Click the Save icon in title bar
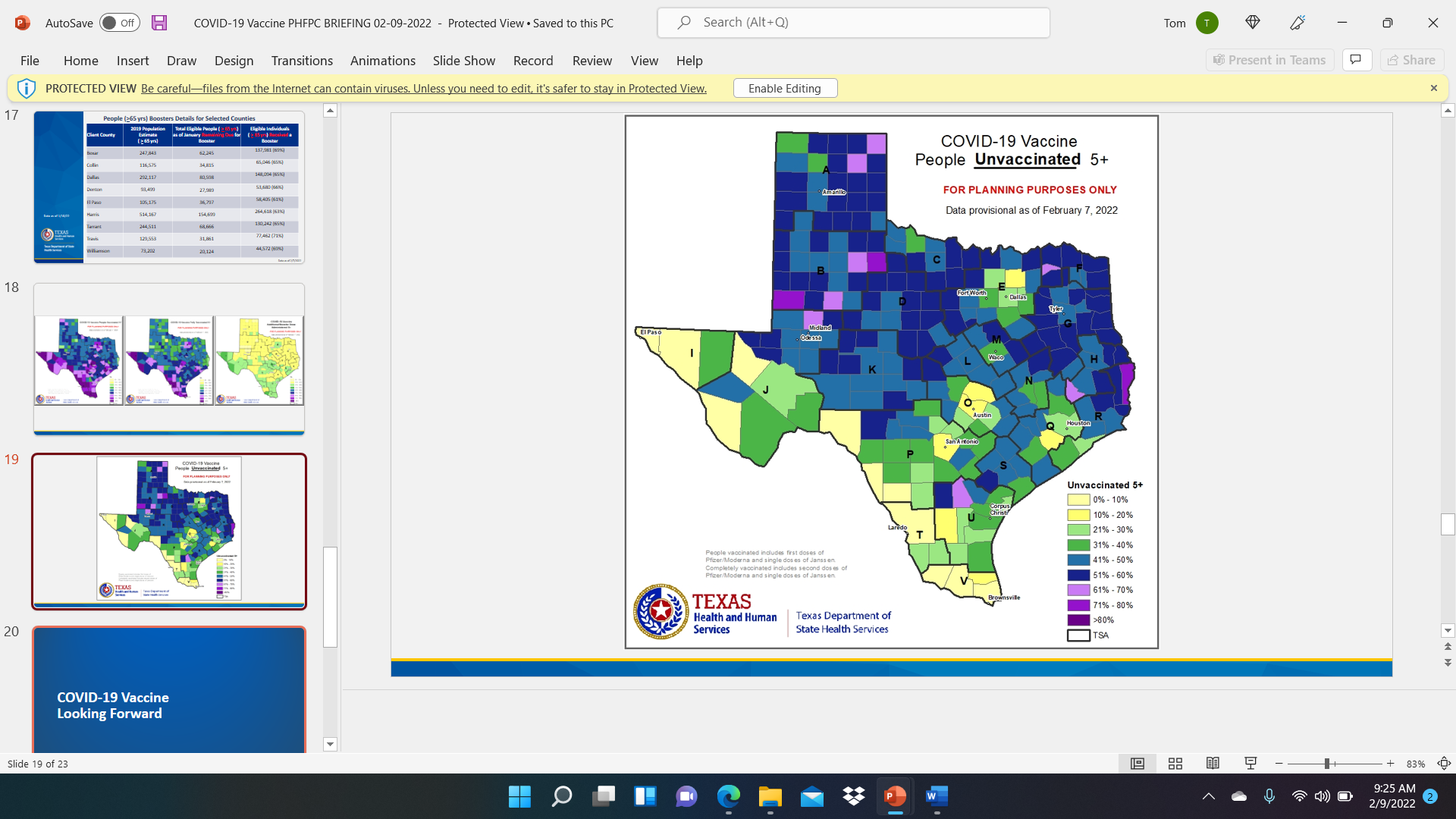 [x=159, y=23]
